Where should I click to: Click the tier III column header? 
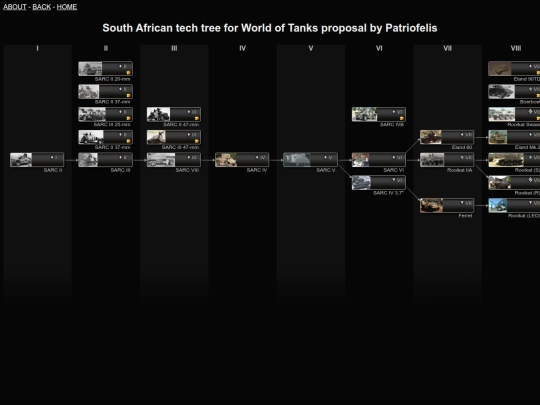tap(174, 48)
